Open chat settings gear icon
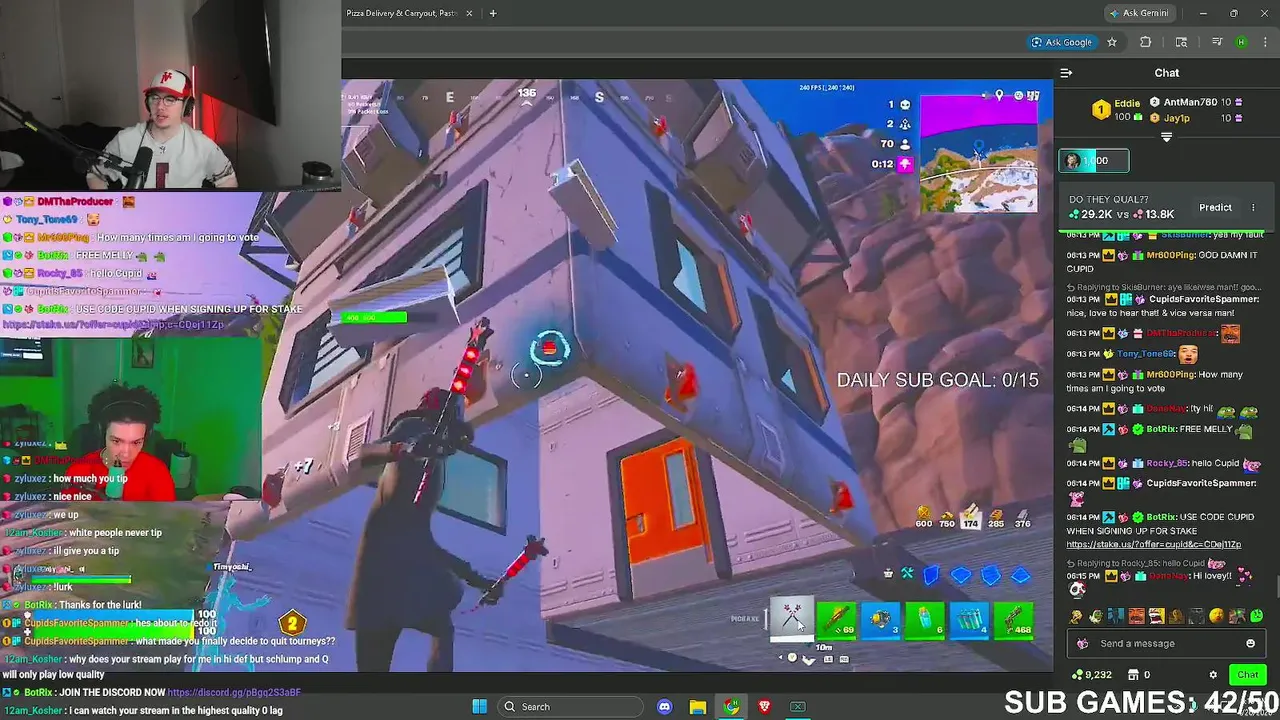Viewport: 1280px width, 720px height. click(x=1213, y=675)
